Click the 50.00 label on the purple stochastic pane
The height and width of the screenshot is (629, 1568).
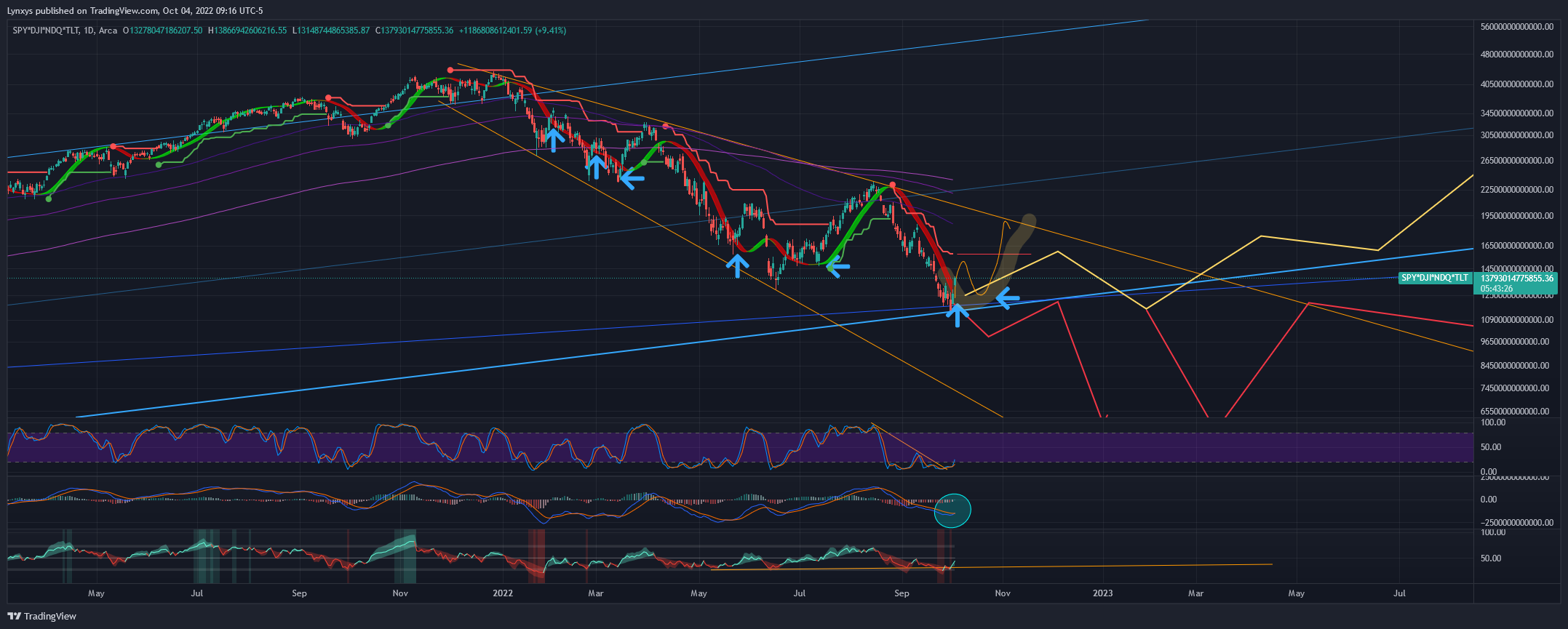tap(1491, 447)
